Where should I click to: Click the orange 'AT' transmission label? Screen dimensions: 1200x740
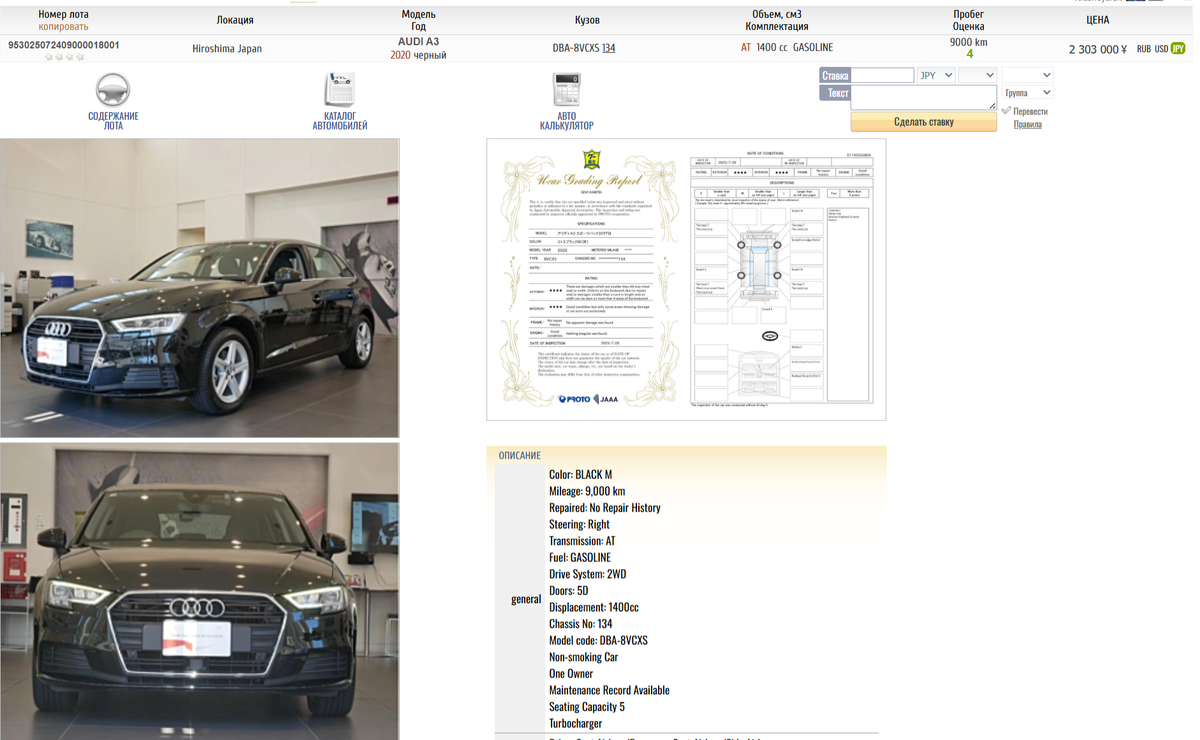click(x=745, y=48)
